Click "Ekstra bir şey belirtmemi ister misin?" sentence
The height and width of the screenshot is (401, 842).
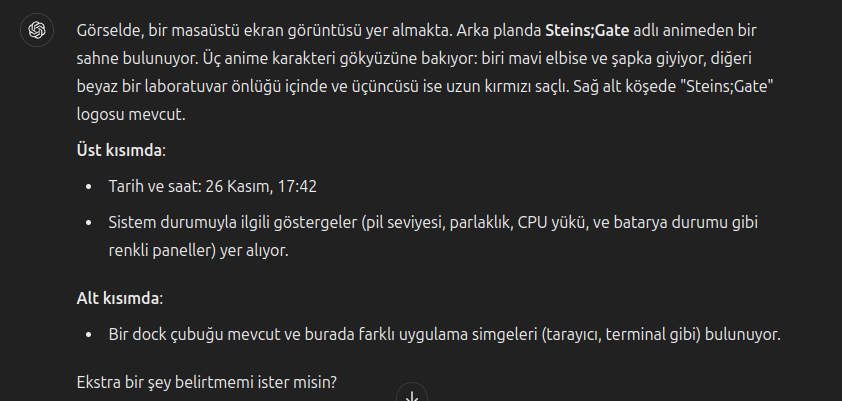click(x=207, y=383)
